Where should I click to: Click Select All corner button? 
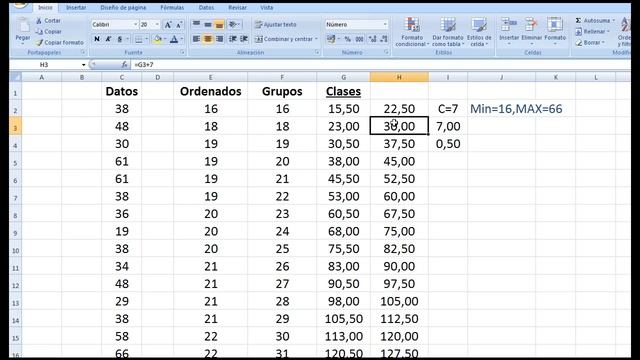[16, 77]
